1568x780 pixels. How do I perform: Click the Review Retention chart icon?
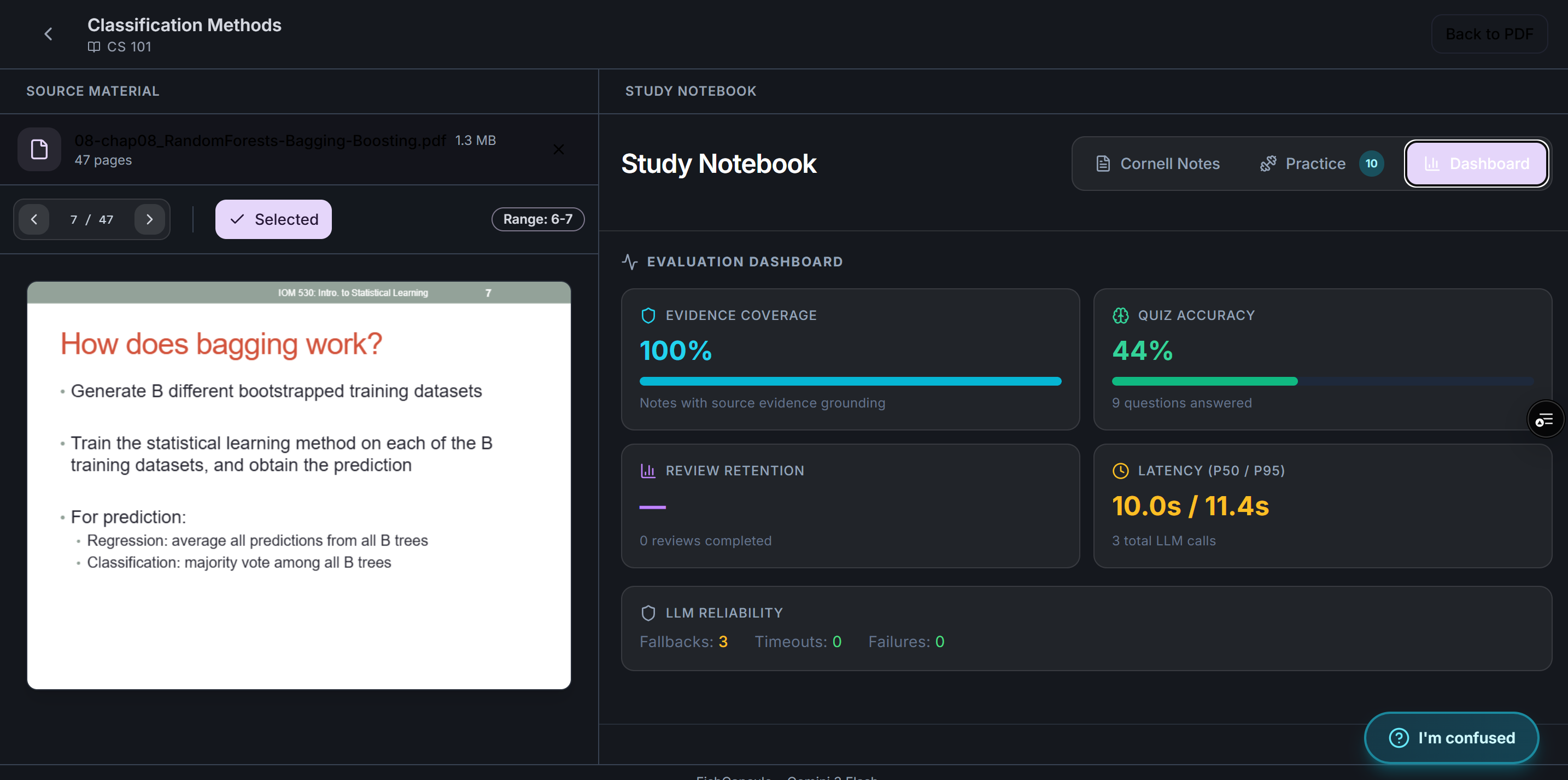[648, 470]
